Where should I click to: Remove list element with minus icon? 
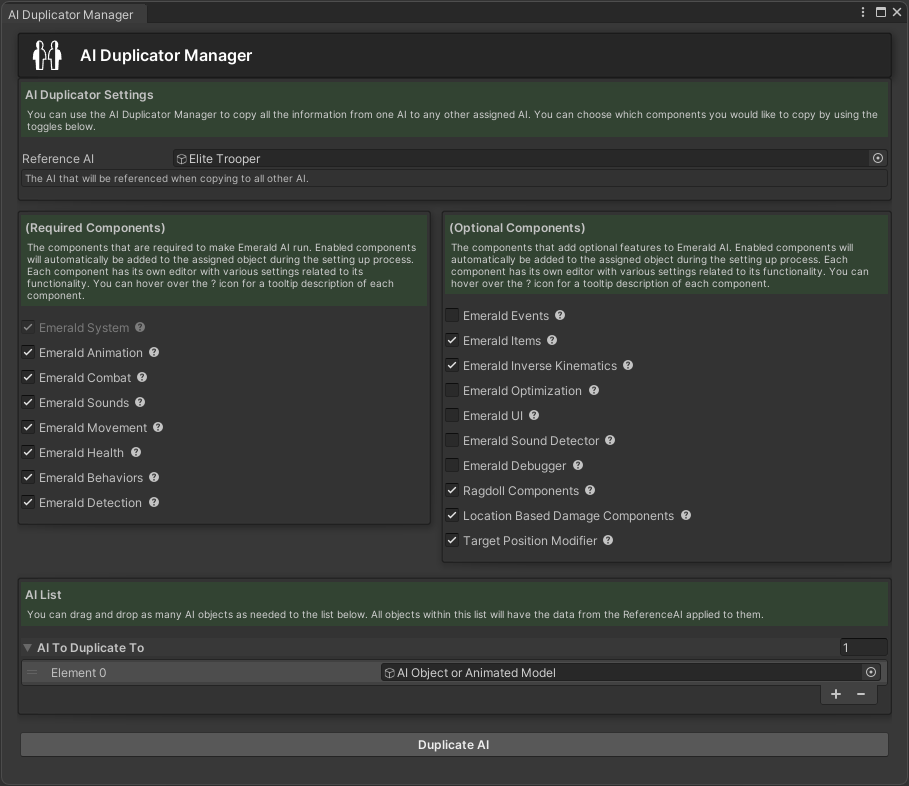click(x=861, y=694)
